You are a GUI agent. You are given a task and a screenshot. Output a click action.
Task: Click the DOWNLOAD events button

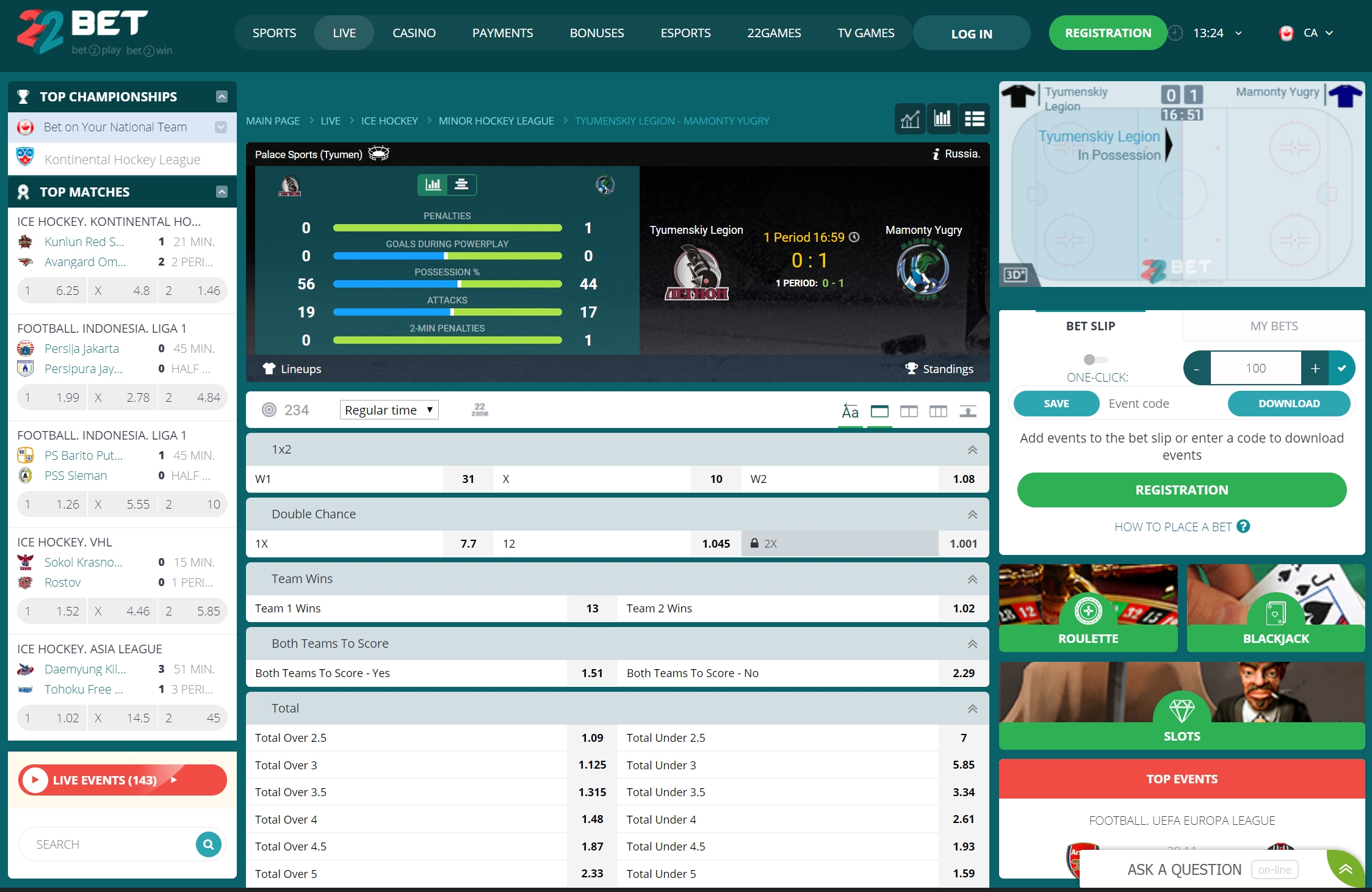point(1289,404)
